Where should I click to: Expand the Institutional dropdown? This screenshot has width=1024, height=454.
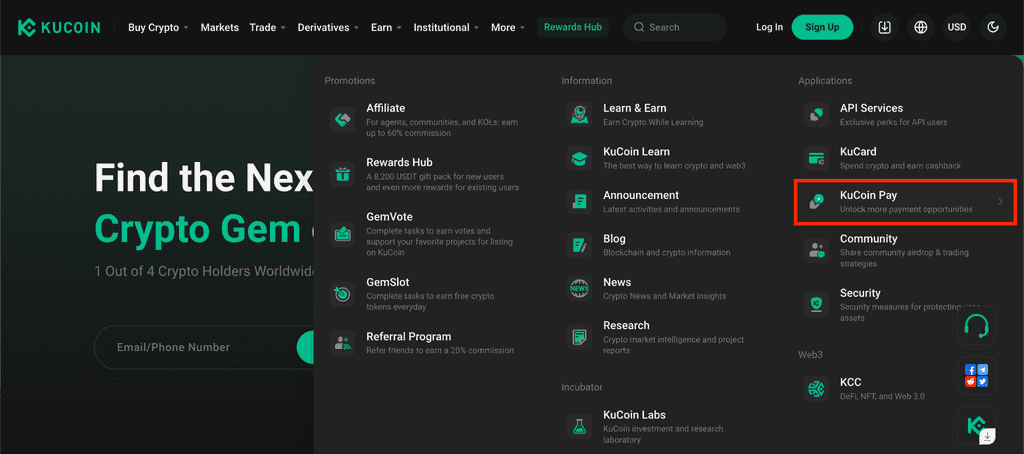point(447,27)
